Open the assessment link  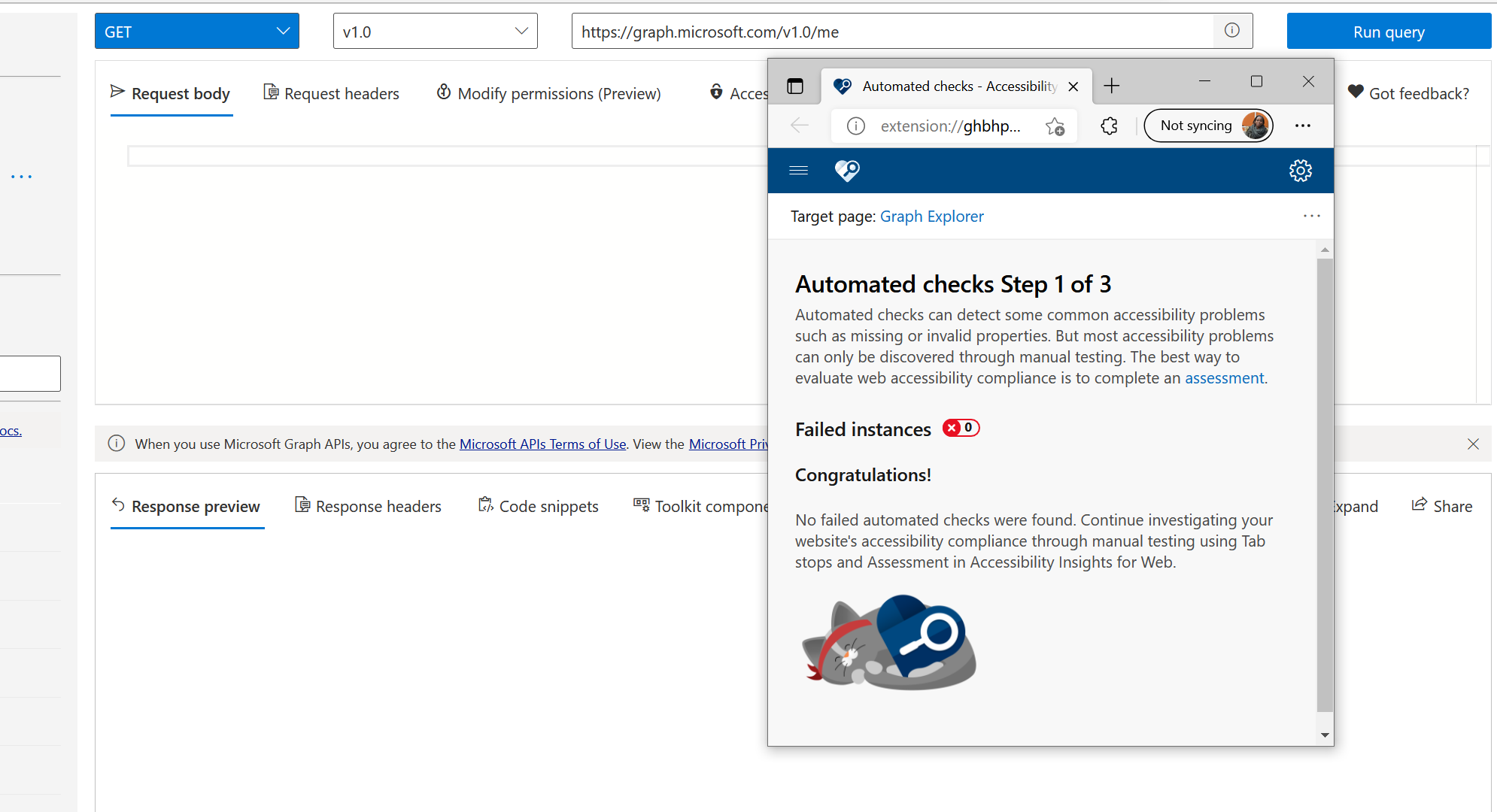tap(1224, 378)
